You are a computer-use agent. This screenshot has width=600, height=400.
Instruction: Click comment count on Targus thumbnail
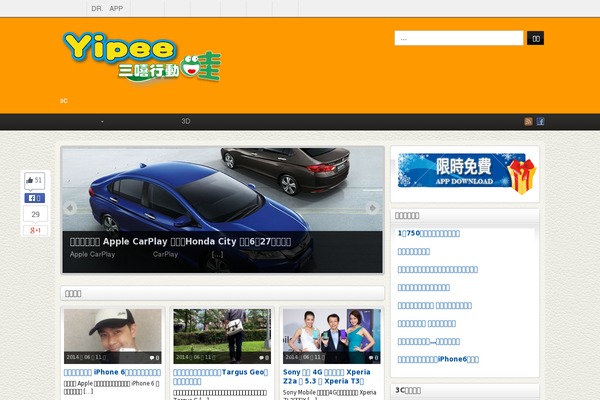coord(264,358)
